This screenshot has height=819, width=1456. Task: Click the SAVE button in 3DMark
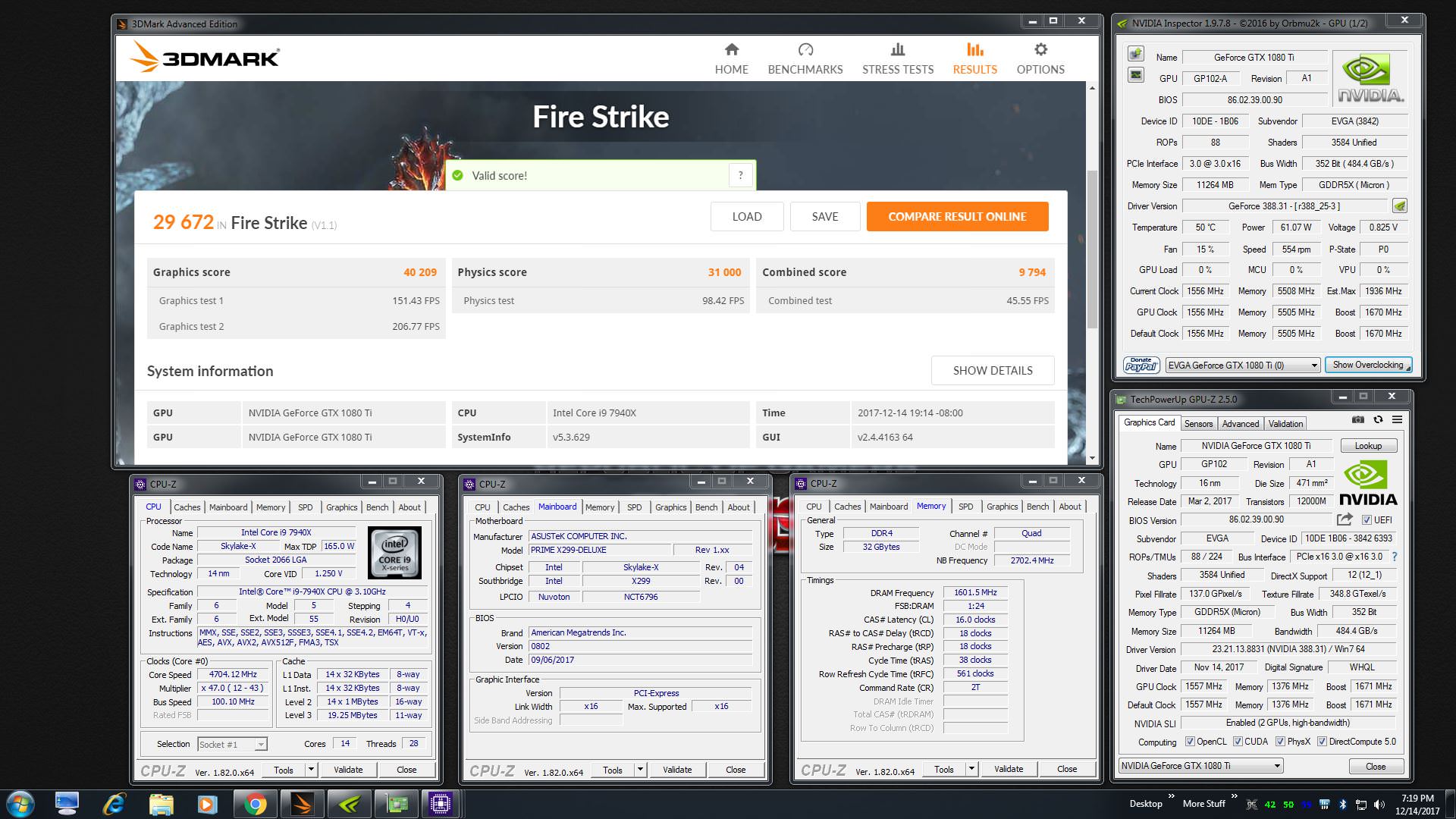[825, 217]
